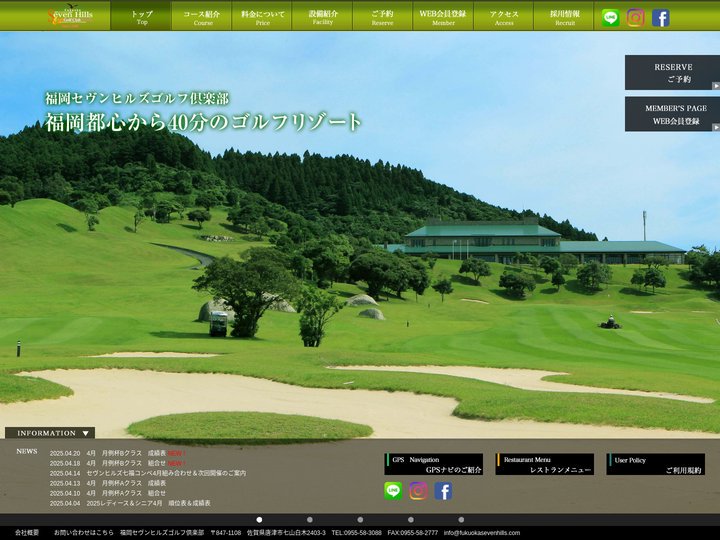Screen dimensions: 720x540
Task: Click 福岡セヴンヒルズゴルフ倶楽部 hero subtitle
Action: (x=137, y=98)
